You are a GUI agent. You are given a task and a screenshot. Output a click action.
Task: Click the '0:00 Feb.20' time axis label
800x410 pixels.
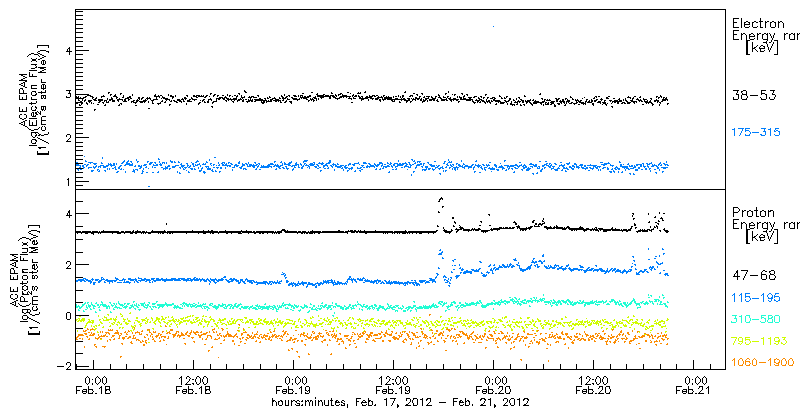[493, 386]
